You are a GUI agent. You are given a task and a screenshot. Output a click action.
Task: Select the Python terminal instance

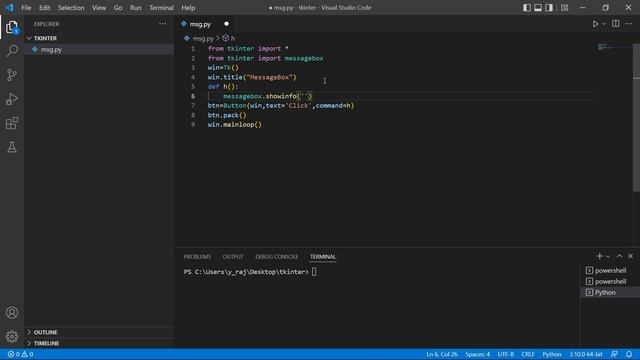pos(610,292)
